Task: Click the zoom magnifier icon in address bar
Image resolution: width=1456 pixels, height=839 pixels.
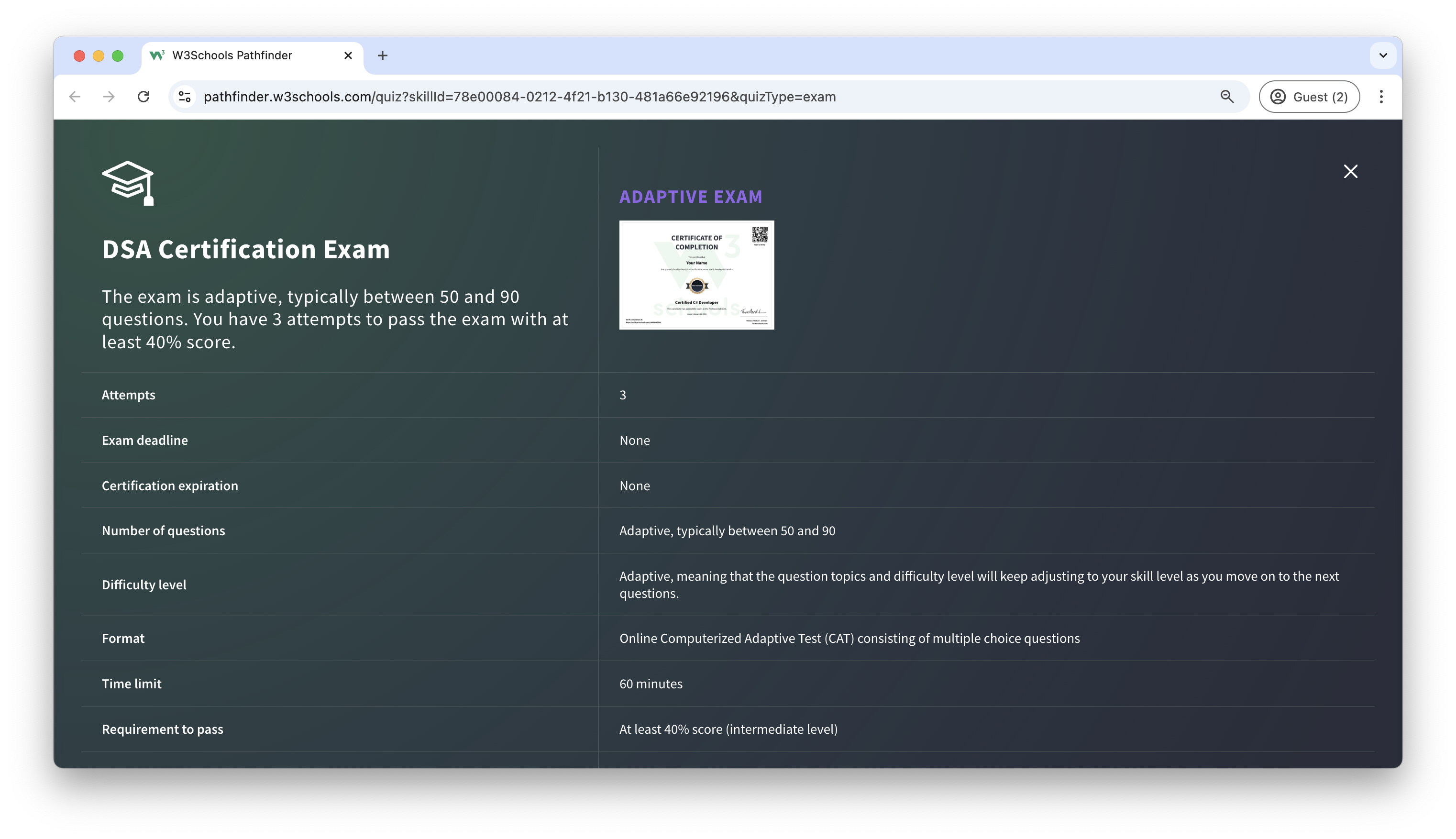Action: click(1227, 97)
